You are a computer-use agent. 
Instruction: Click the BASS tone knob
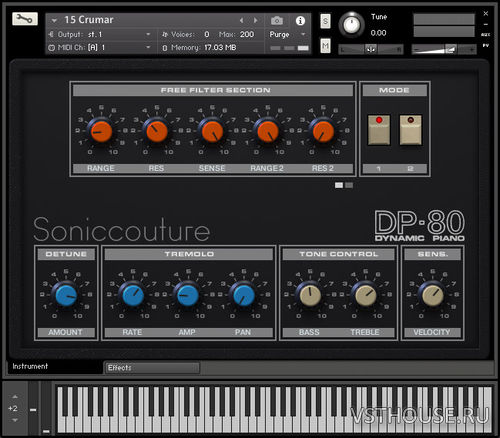coord(310,295)
